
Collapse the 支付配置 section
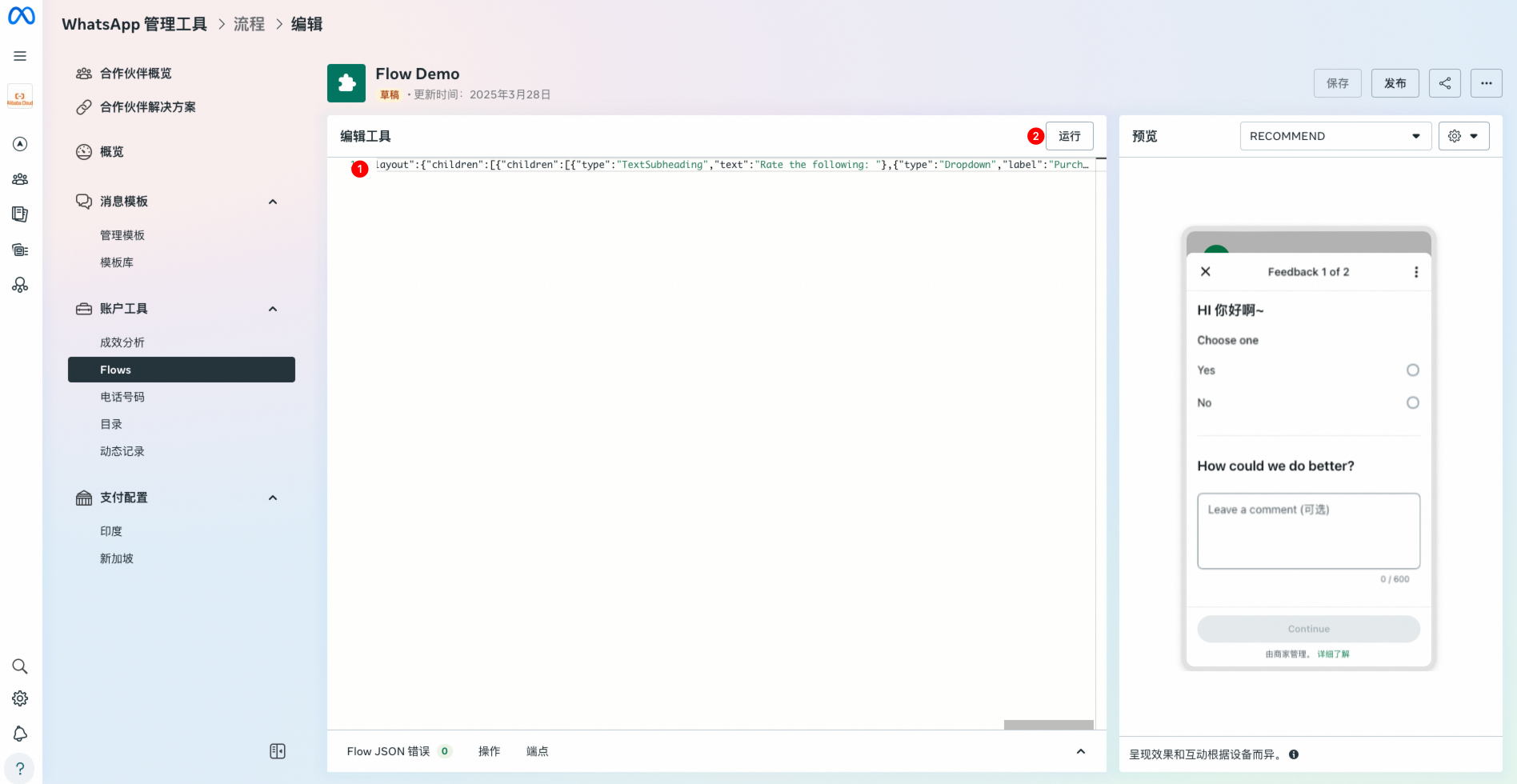point(273,498)
